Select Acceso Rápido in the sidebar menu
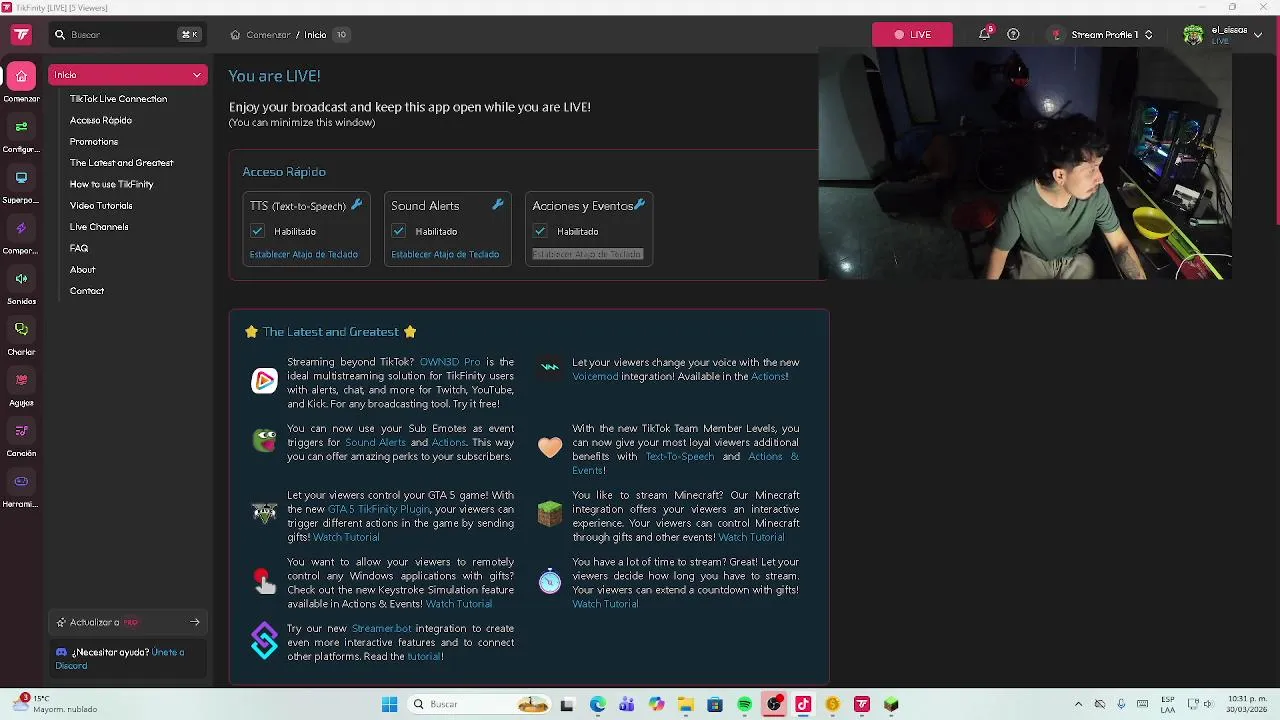 click(x=101, y=120)
